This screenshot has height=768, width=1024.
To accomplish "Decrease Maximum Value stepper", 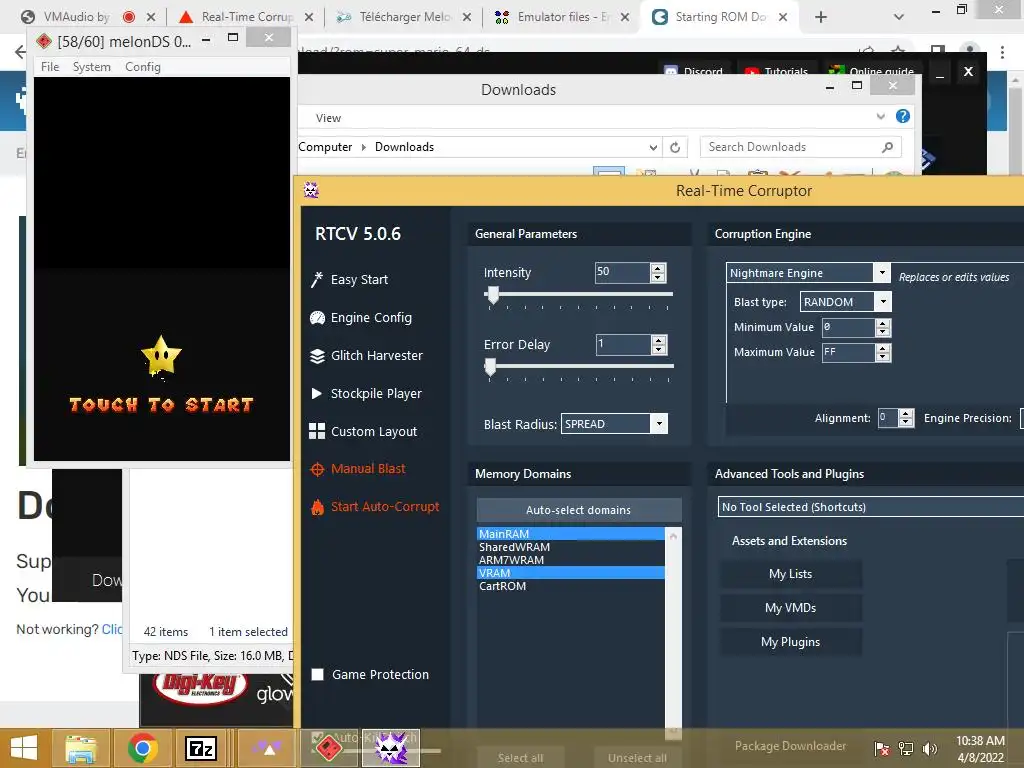I will pos(882,357).
